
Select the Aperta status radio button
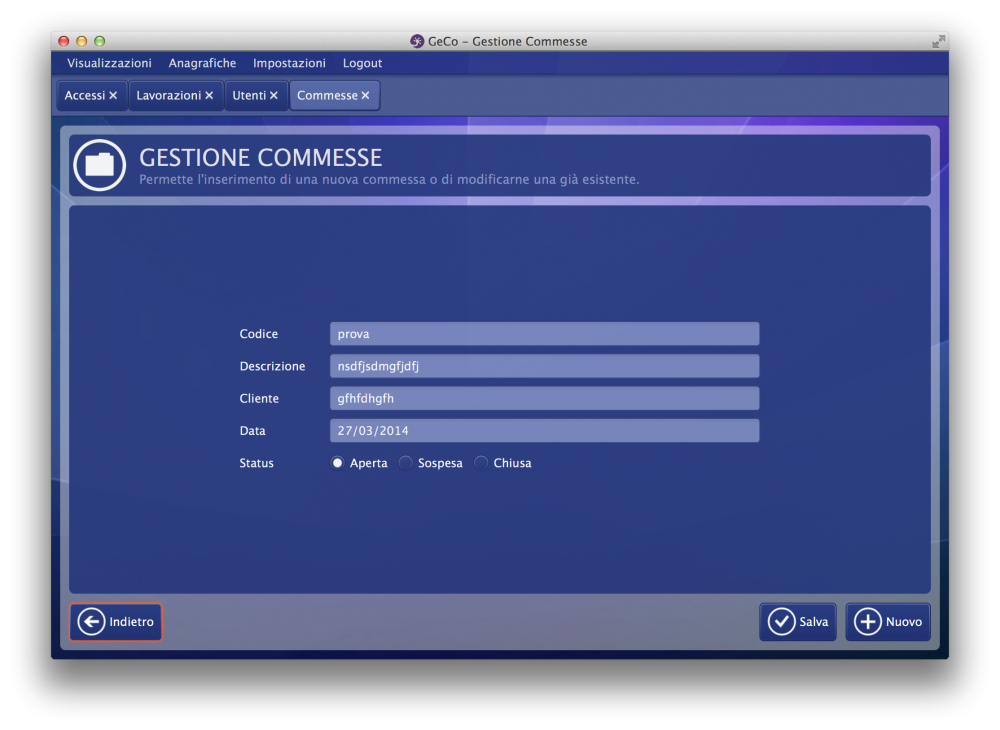click(338, 463)
